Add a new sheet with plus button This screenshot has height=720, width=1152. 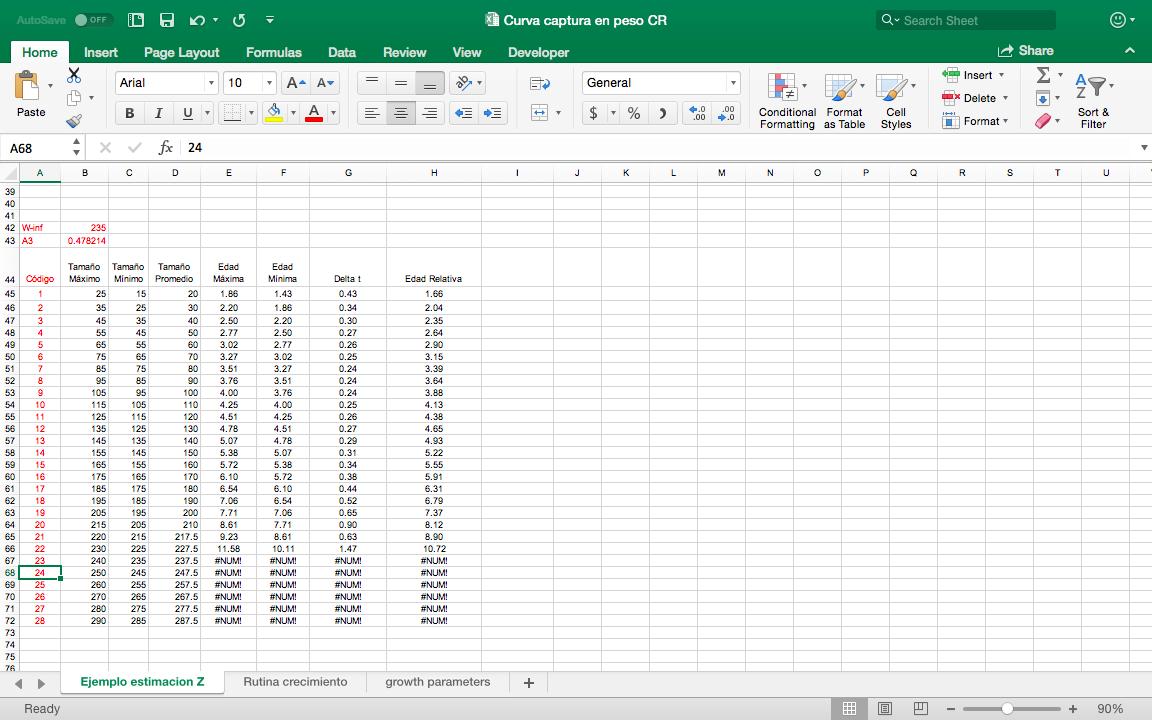[528, 683]
